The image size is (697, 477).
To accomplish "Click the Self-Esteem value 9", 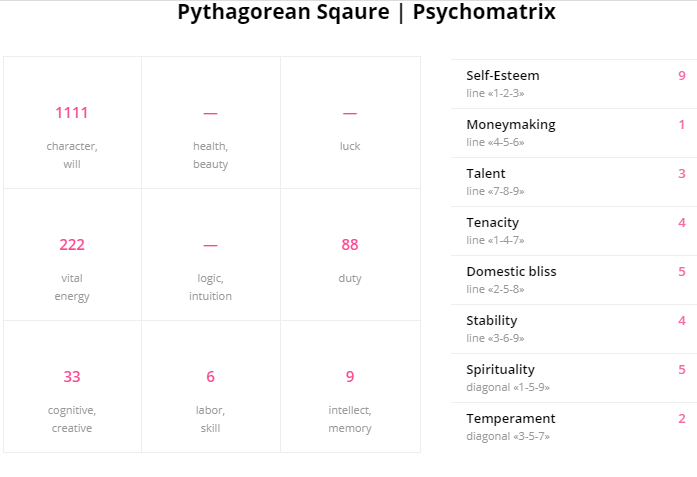I will tap(681, 76).
